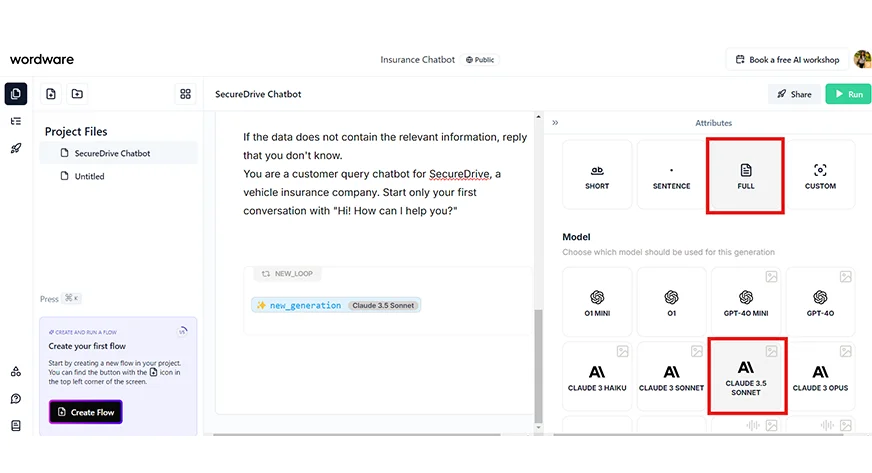Click the onboarding progress circle icon
The height and width of the screenshot is (473, 872).
(x=182, y=331)
